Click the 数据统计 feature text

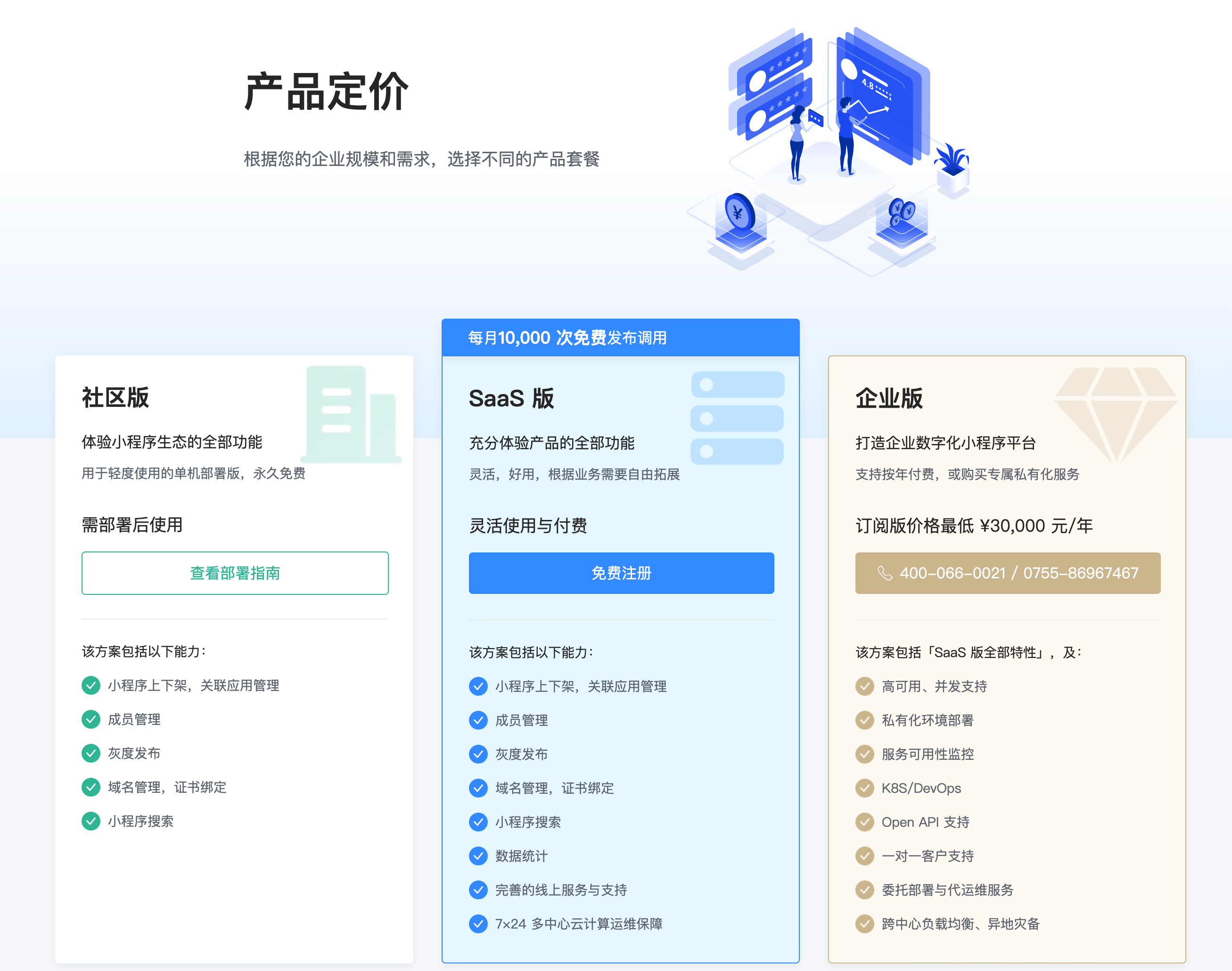coord(521,856)
